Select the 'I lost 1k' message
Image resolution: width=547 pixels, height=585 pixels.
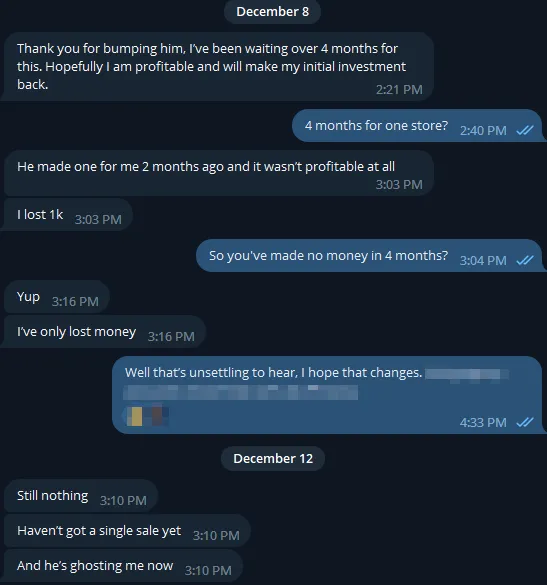(67, 214)
